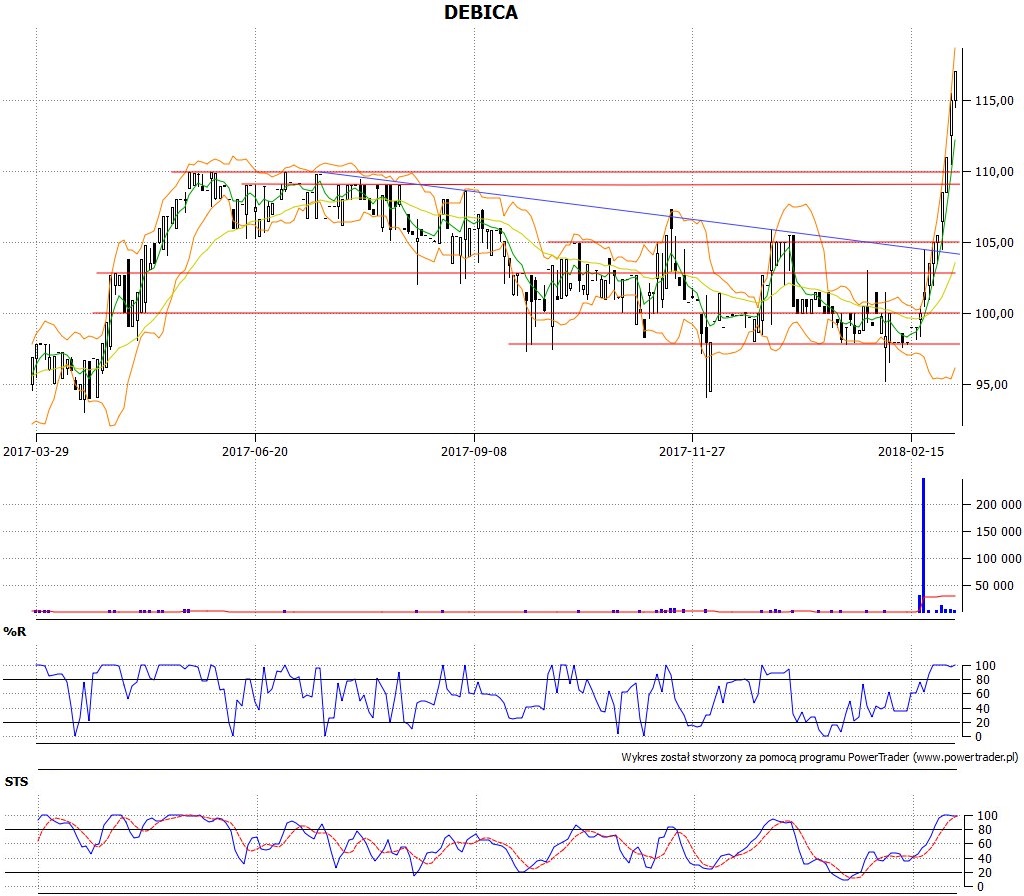Click the STS axis value 60
This screenshot has width=1024, height=896.
984,844
